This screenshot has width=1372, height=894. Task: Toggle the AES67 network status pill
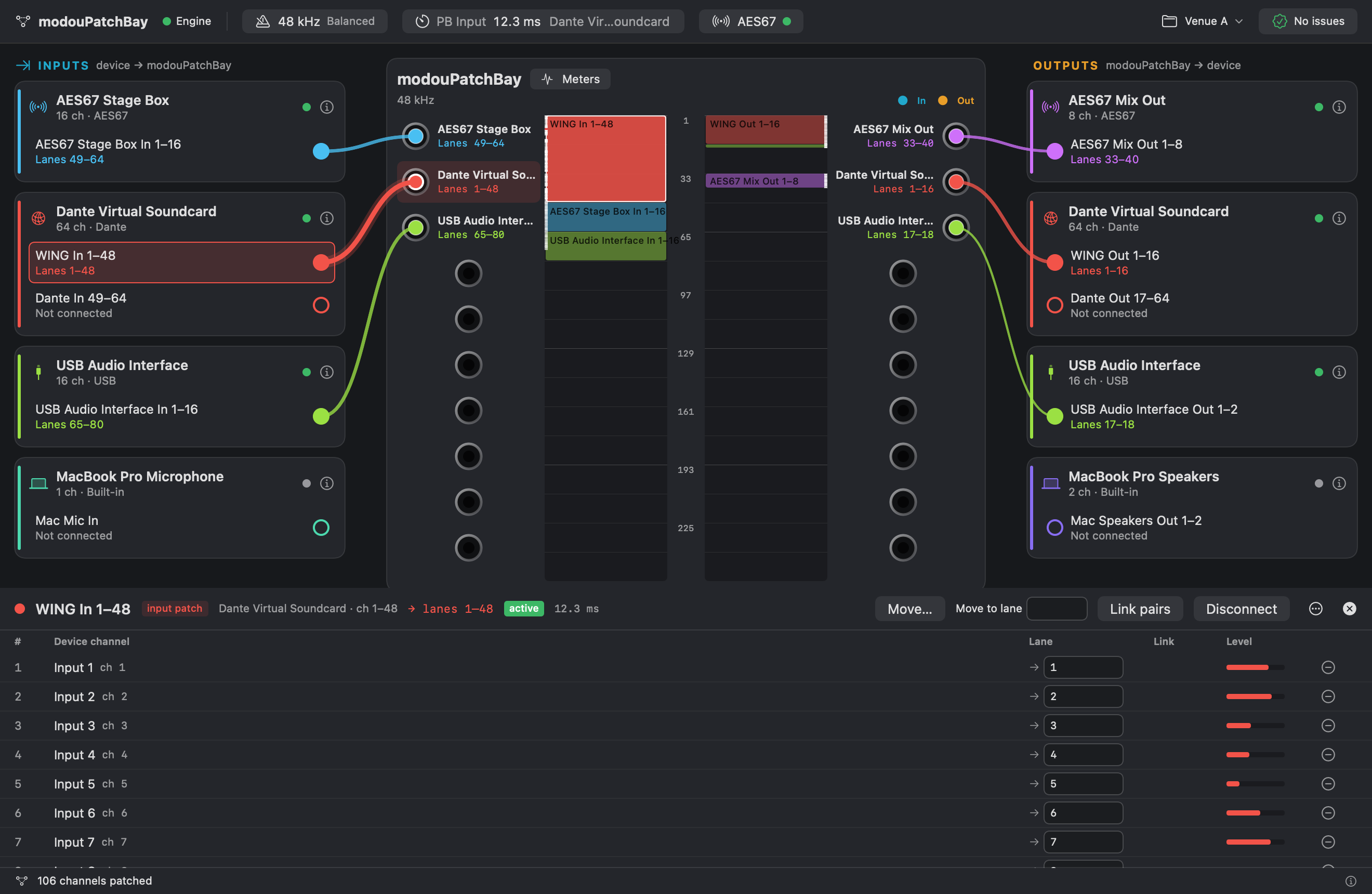coord(750,21)
